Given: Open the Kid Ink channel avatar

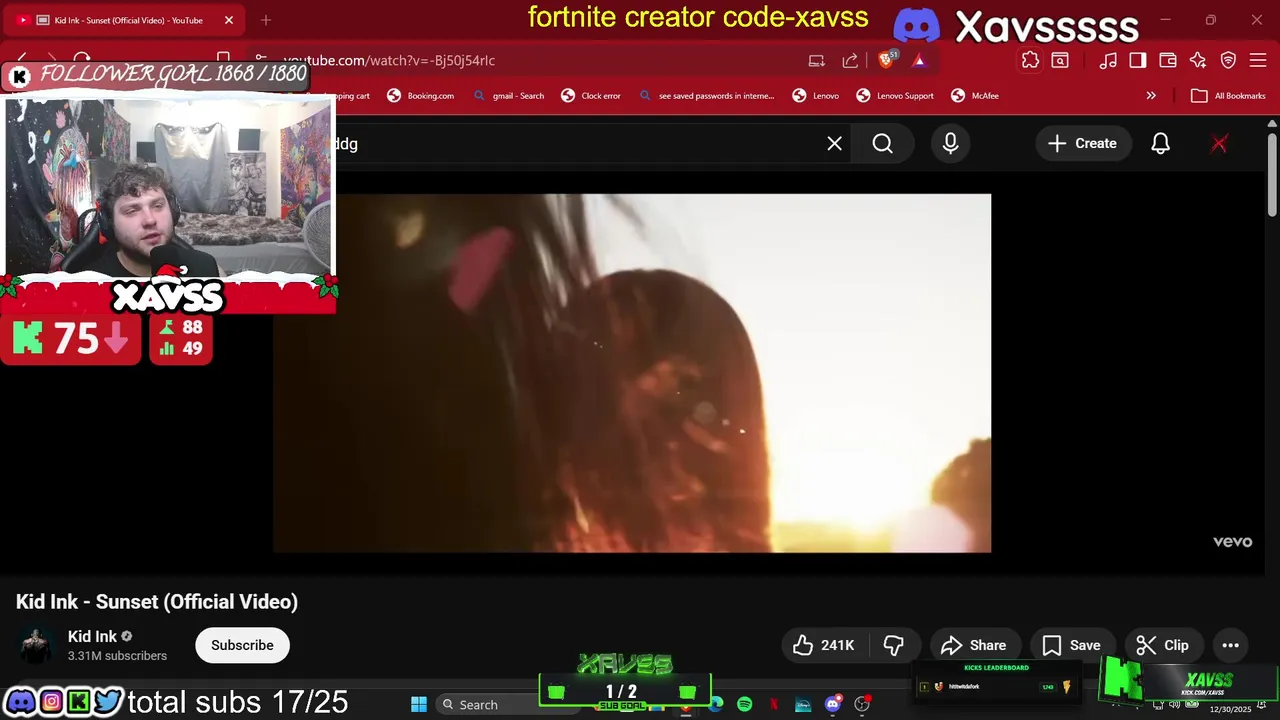Looking at the screenshot, I should click(36, 645).
